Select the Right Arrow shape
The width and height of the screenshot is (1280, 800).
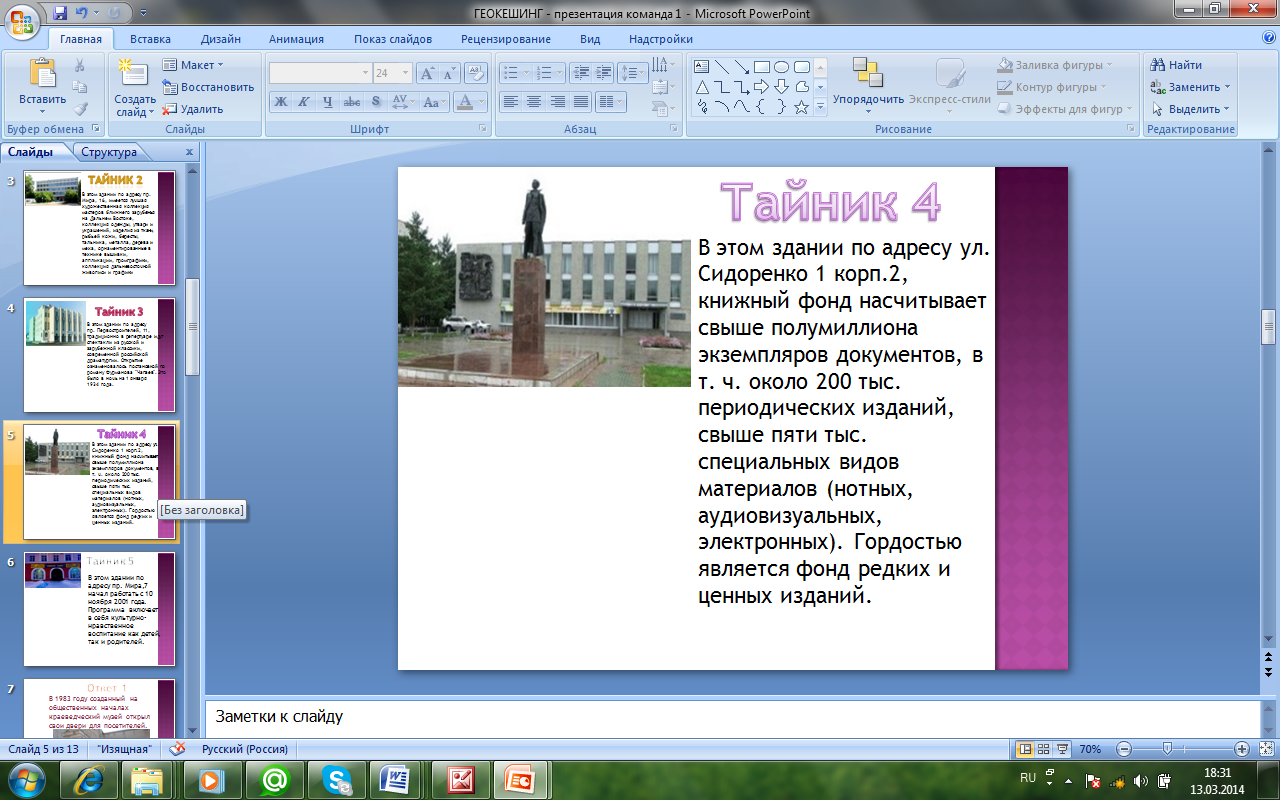point(762,87)
